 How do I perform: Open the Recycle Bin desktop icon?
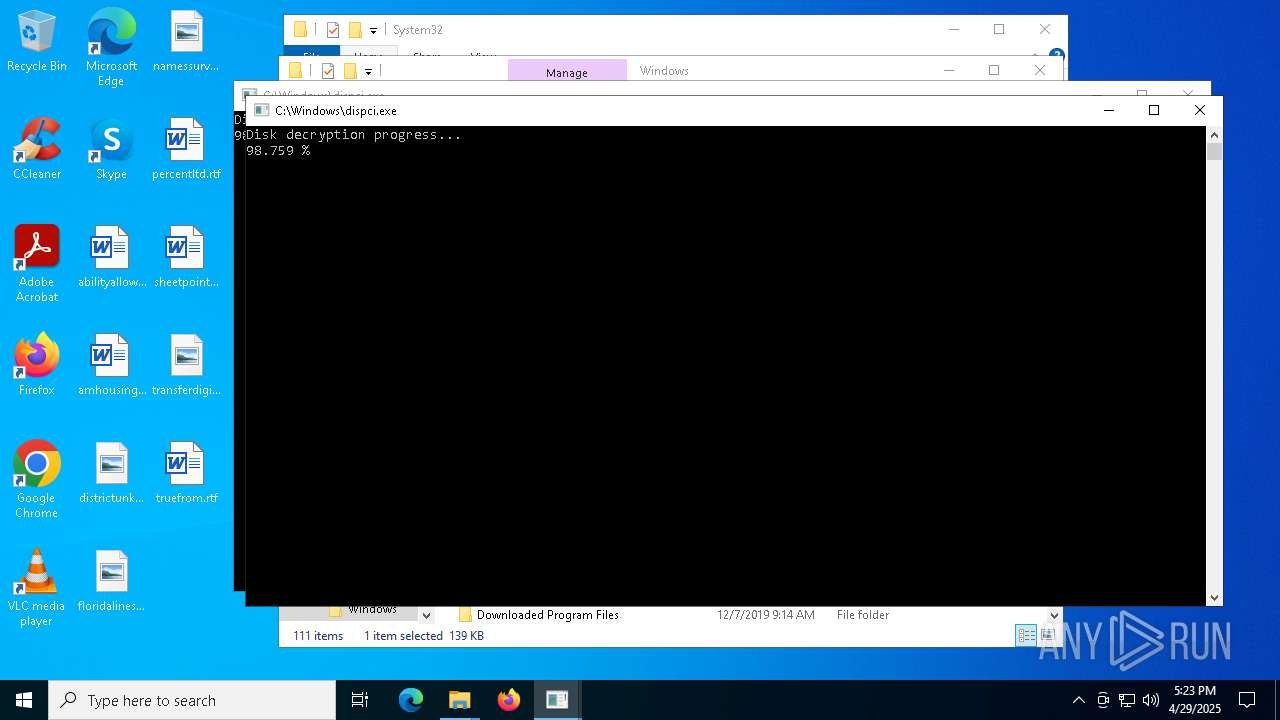[37, 42]
